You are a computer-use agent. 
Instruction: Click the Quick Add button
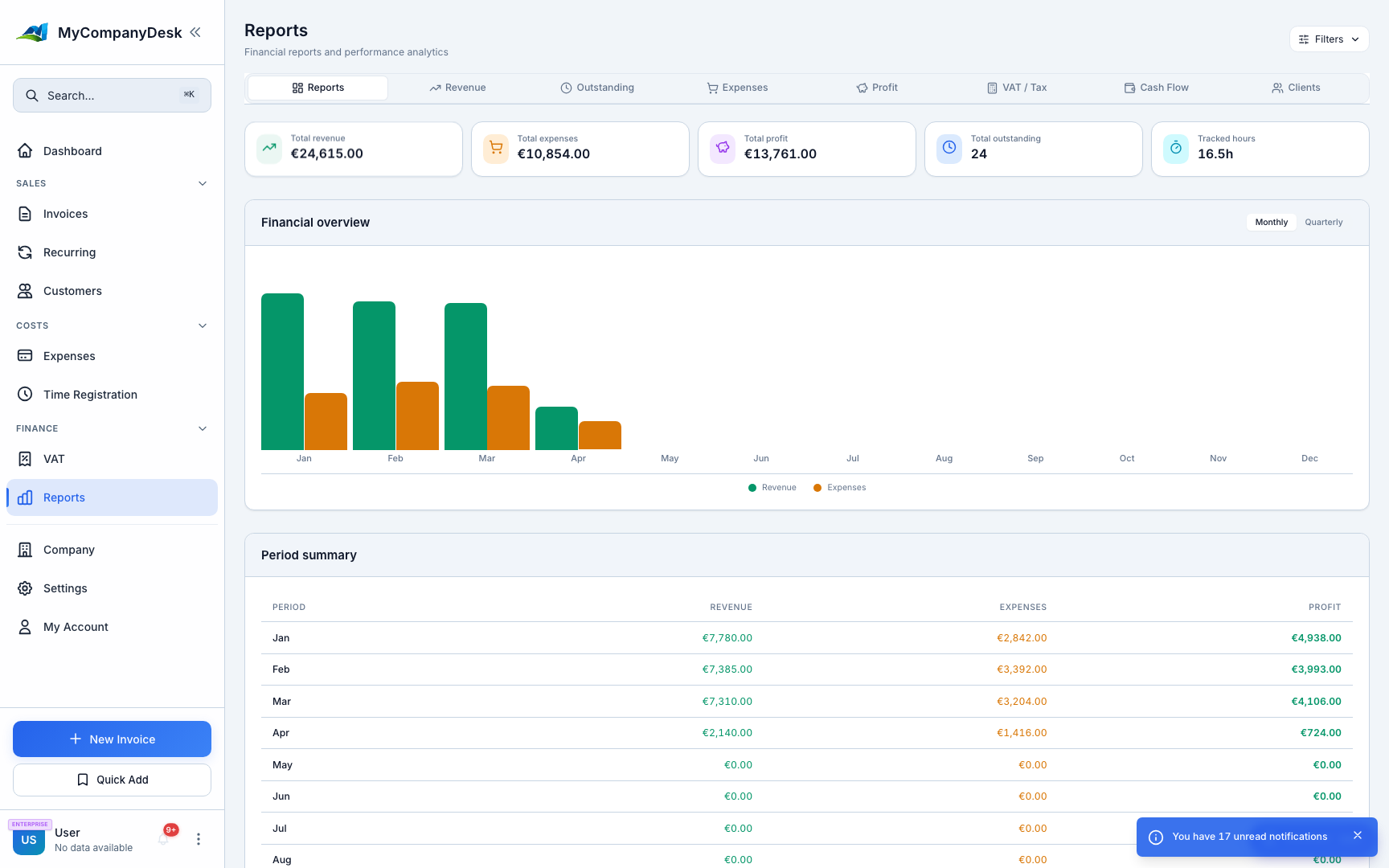coord(112,780)
